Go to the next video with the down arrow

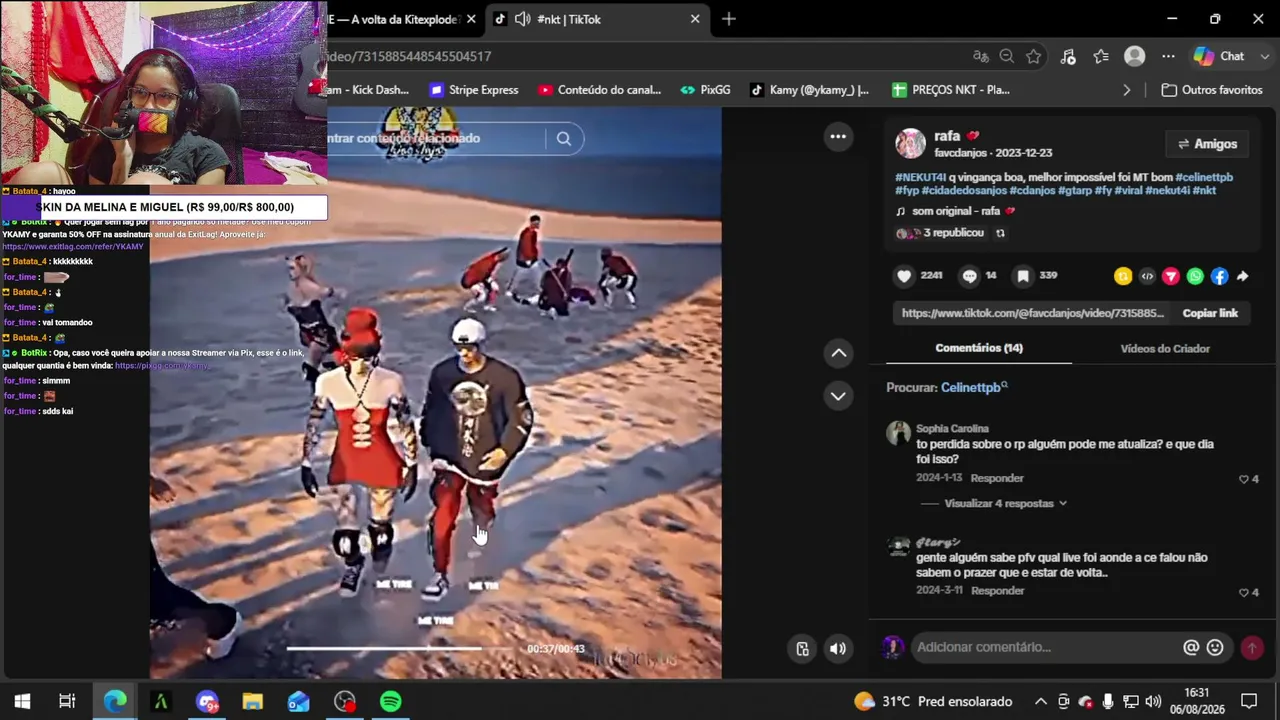point(838,396)
